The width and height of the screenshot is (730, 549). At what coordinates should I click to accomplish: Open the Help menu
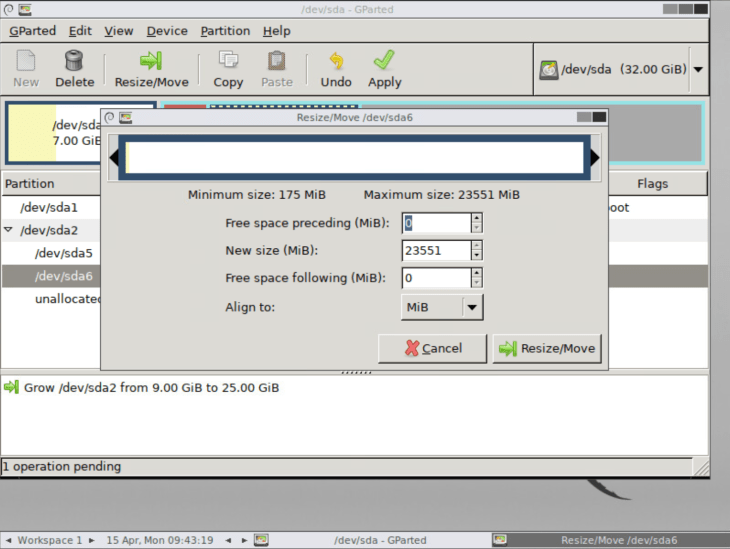[x=277, y=31]
